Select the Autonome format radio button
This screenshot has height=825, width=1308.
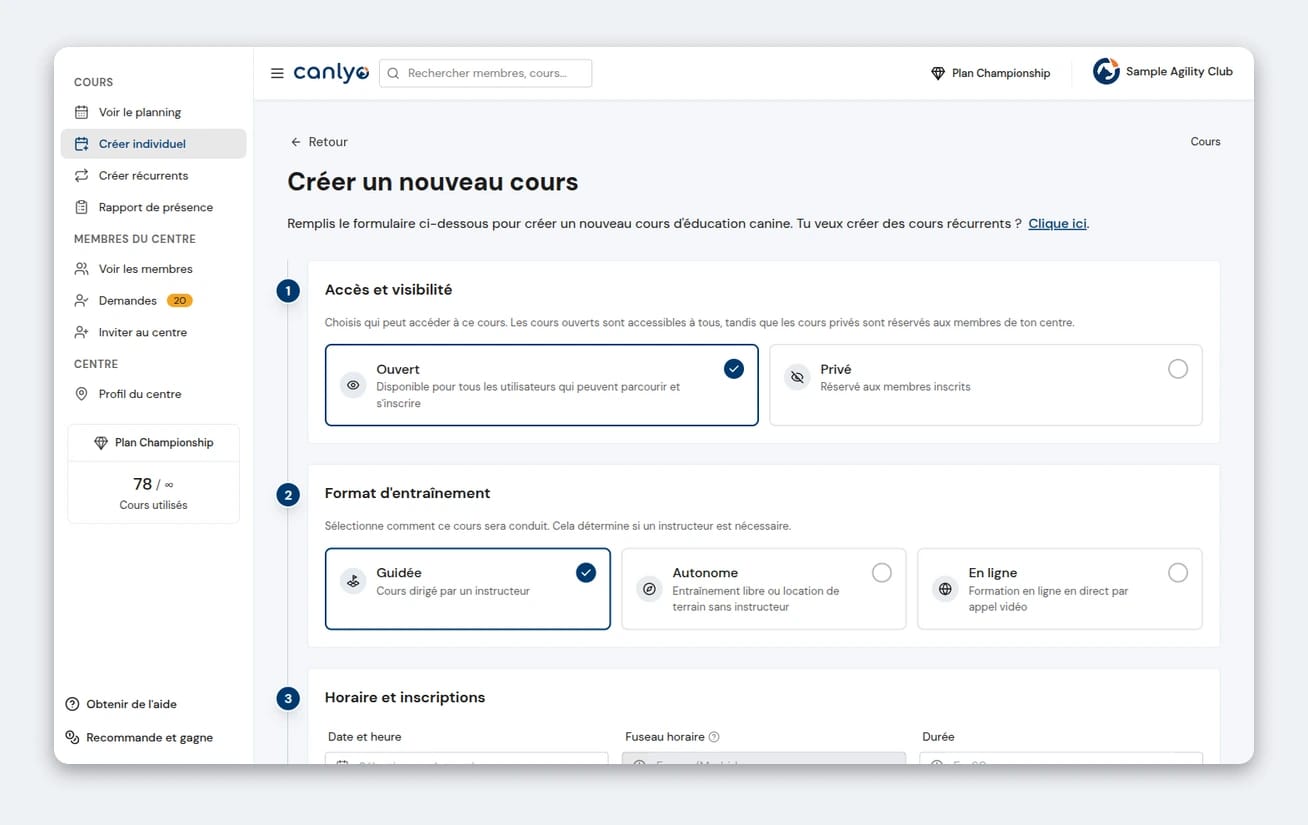(x=882, y=573)
